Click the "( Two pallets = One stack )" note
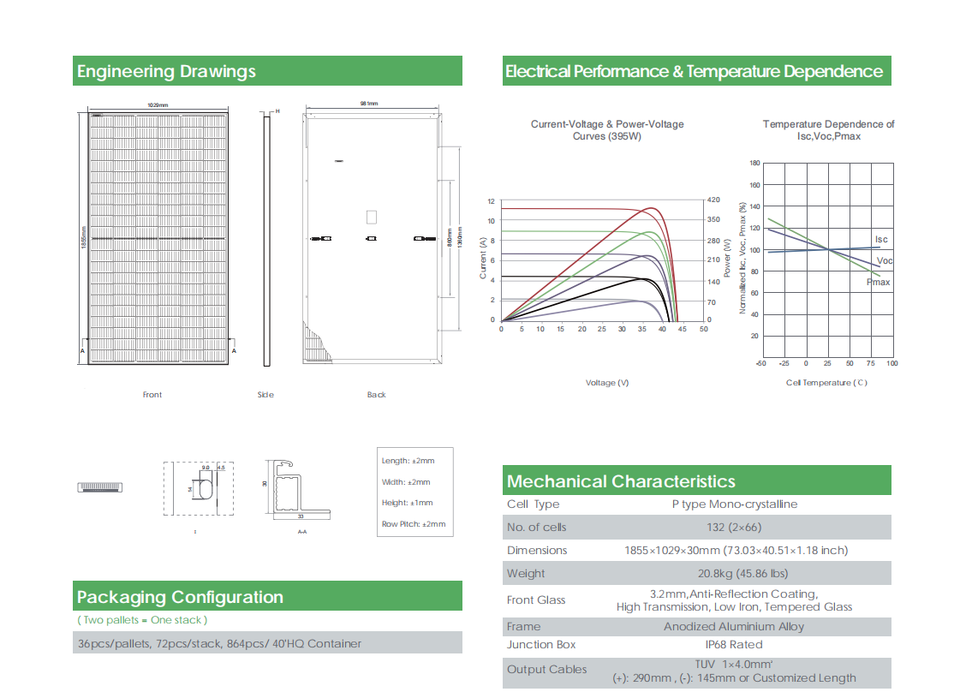960x698 pixels. coord(142,620)
